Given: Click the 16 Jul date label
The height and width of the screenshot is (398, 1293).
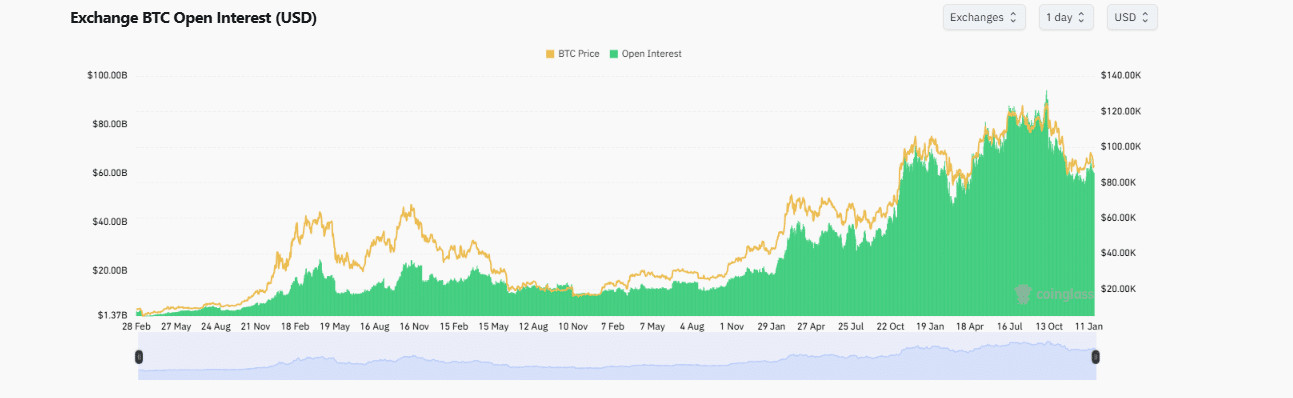Looking at the screenshot, I should (x=1009, y=326).
